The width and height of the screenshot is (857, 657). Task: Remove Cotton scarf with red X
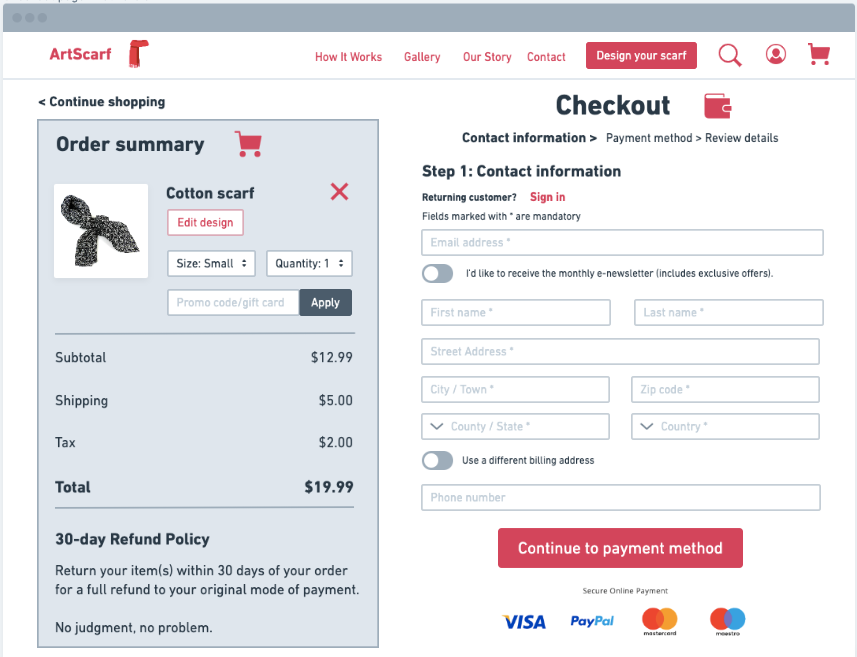coord(339,191)
